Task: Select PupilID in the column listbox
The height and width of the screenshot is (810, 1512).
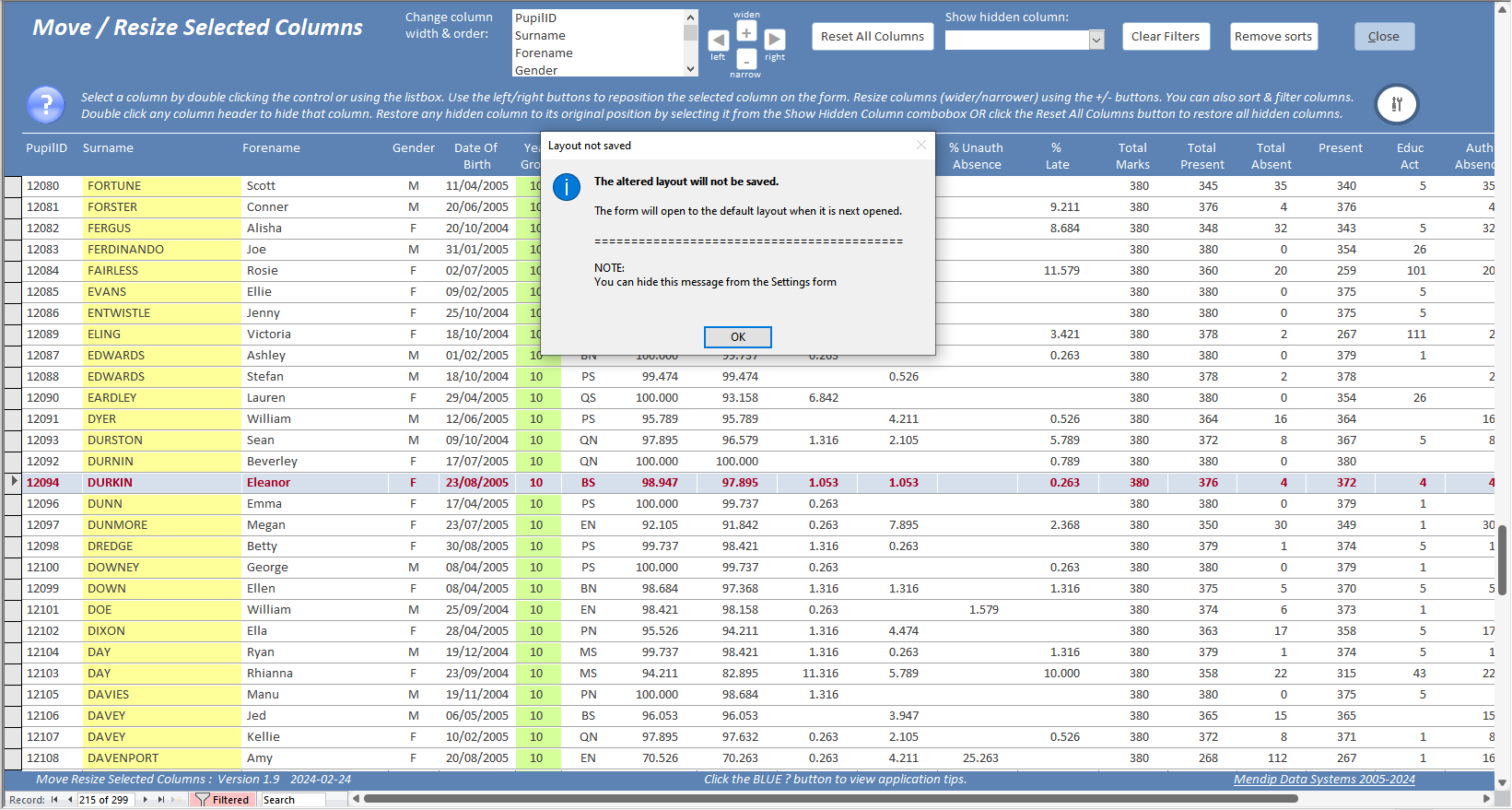Action: pyautogui.click(x=597, y=18)
